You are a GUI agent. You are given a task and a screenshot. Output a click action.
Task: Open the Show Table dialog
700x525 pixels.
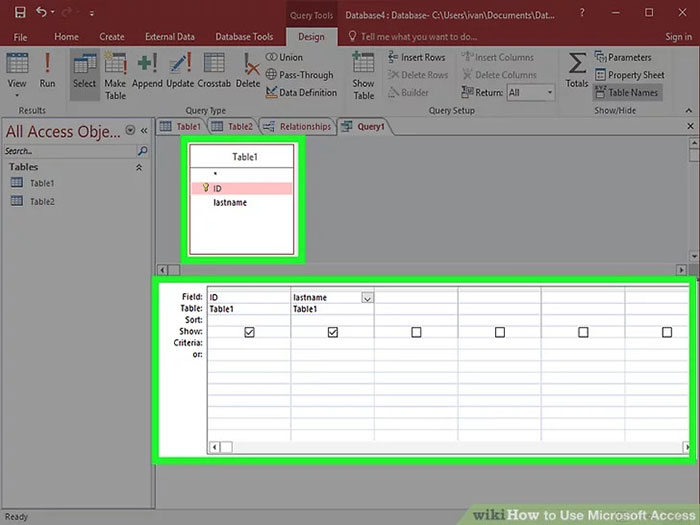pos(364,75)
